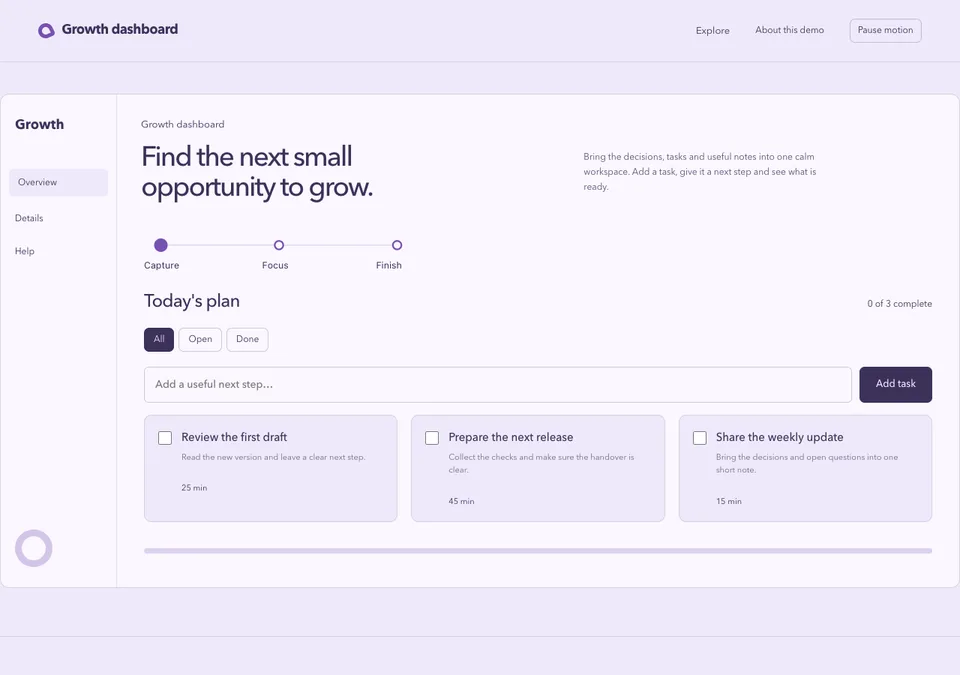Click the 25 min duration label
The height and width of the screenshot is (675, 960).
click(x=194, y=488)
